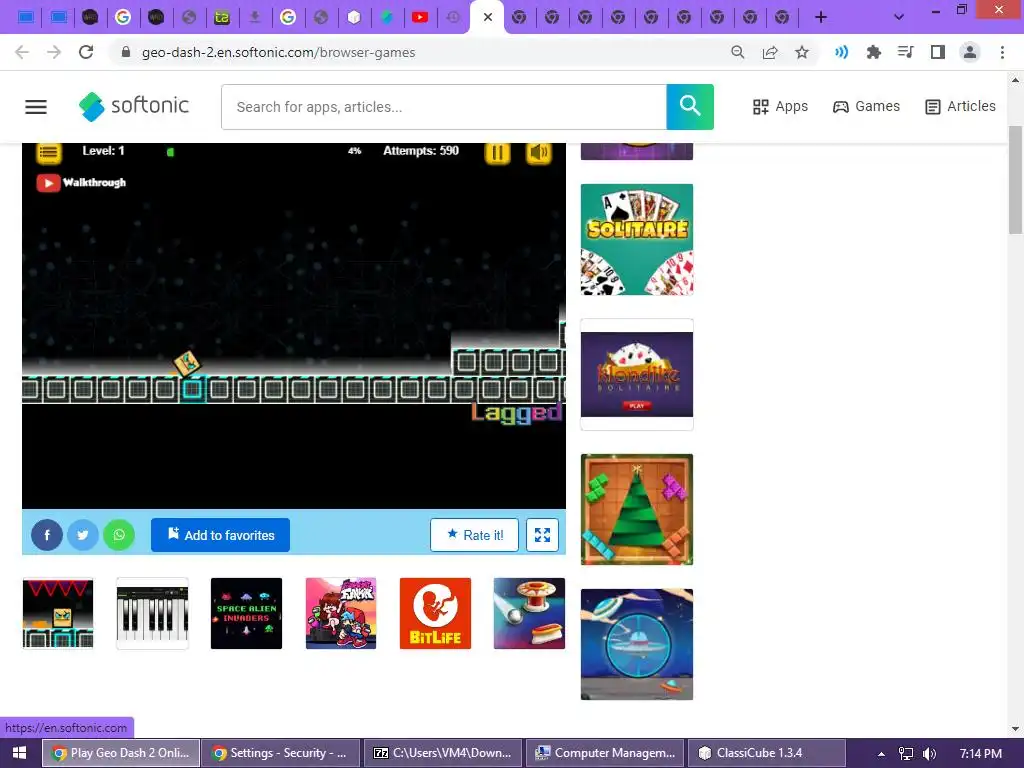Open the media control playlist icon

905,52
